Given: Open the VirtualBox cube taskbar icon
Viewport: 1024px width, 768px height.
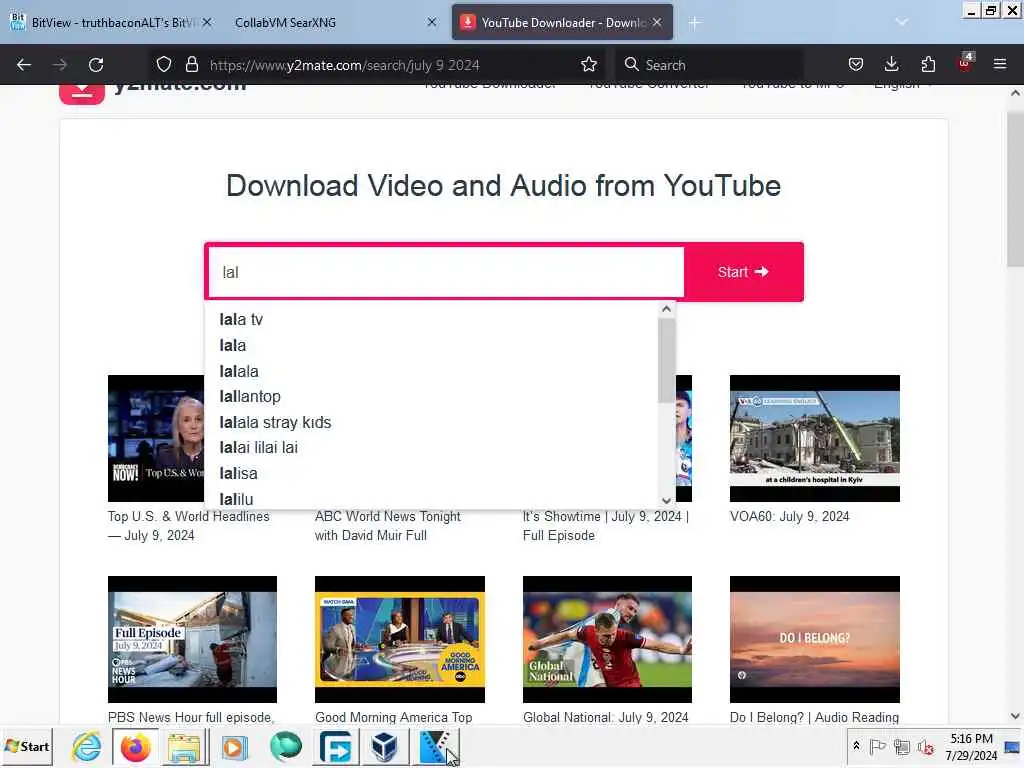Looking at the screenshot, I should point(385,746).
